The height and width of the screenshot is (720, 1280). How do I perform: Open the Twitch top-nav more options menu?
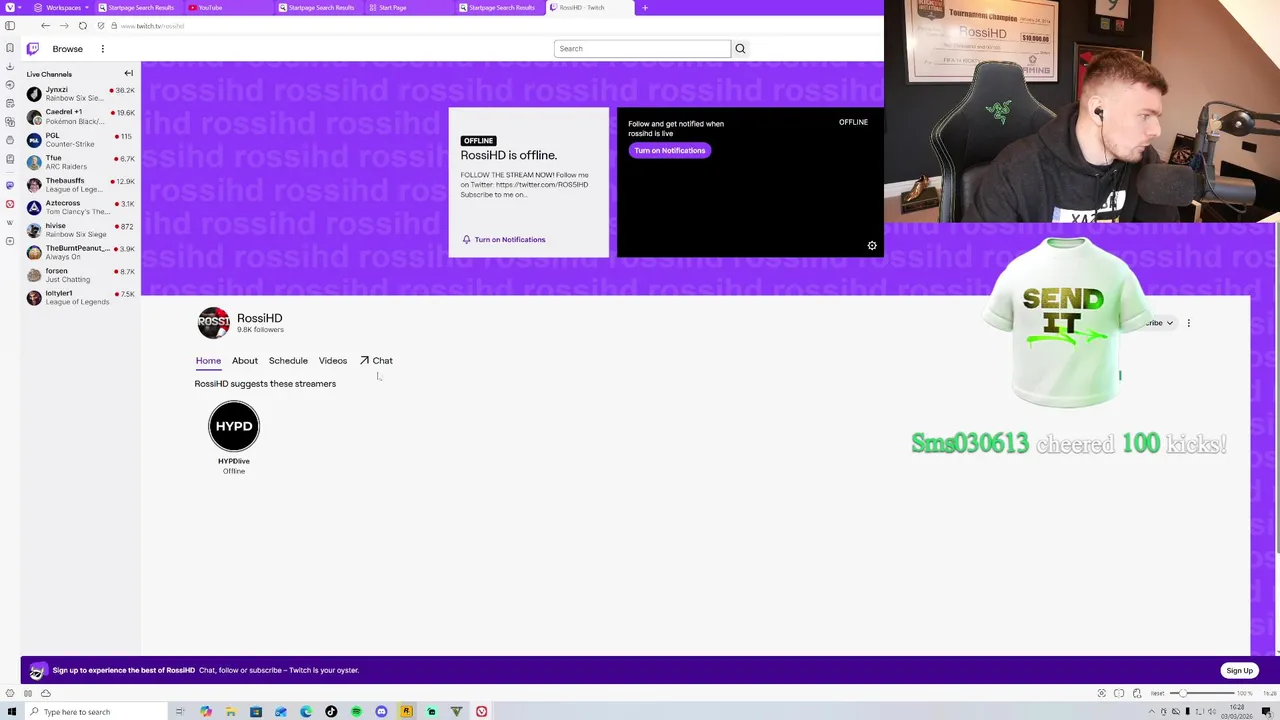pos(102,48)
